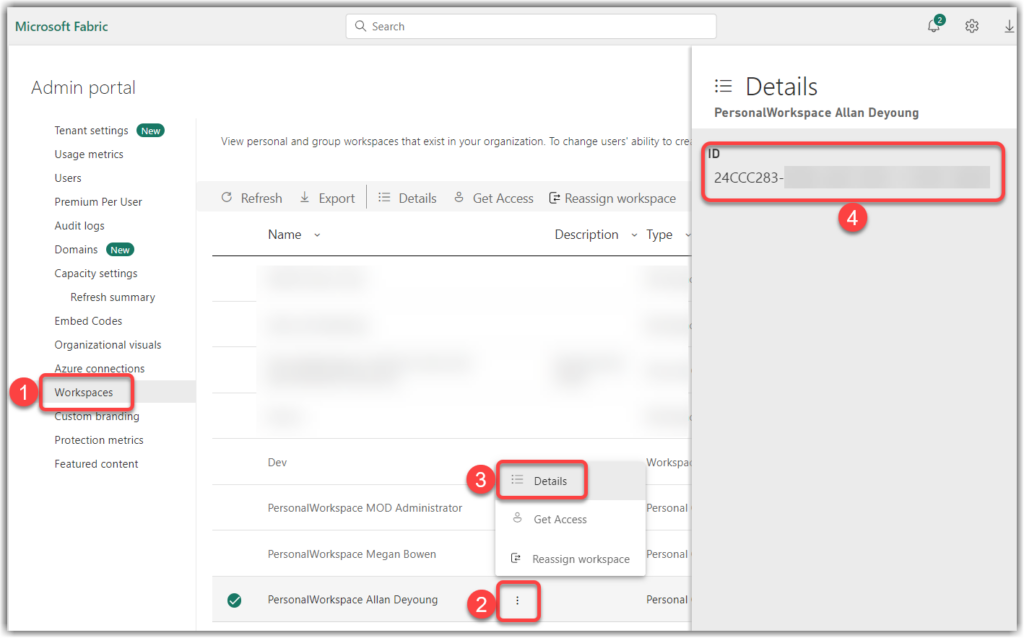1024x638 pixels.
Task: Click the download icon in the top bar
Action: pos(1009,26)
